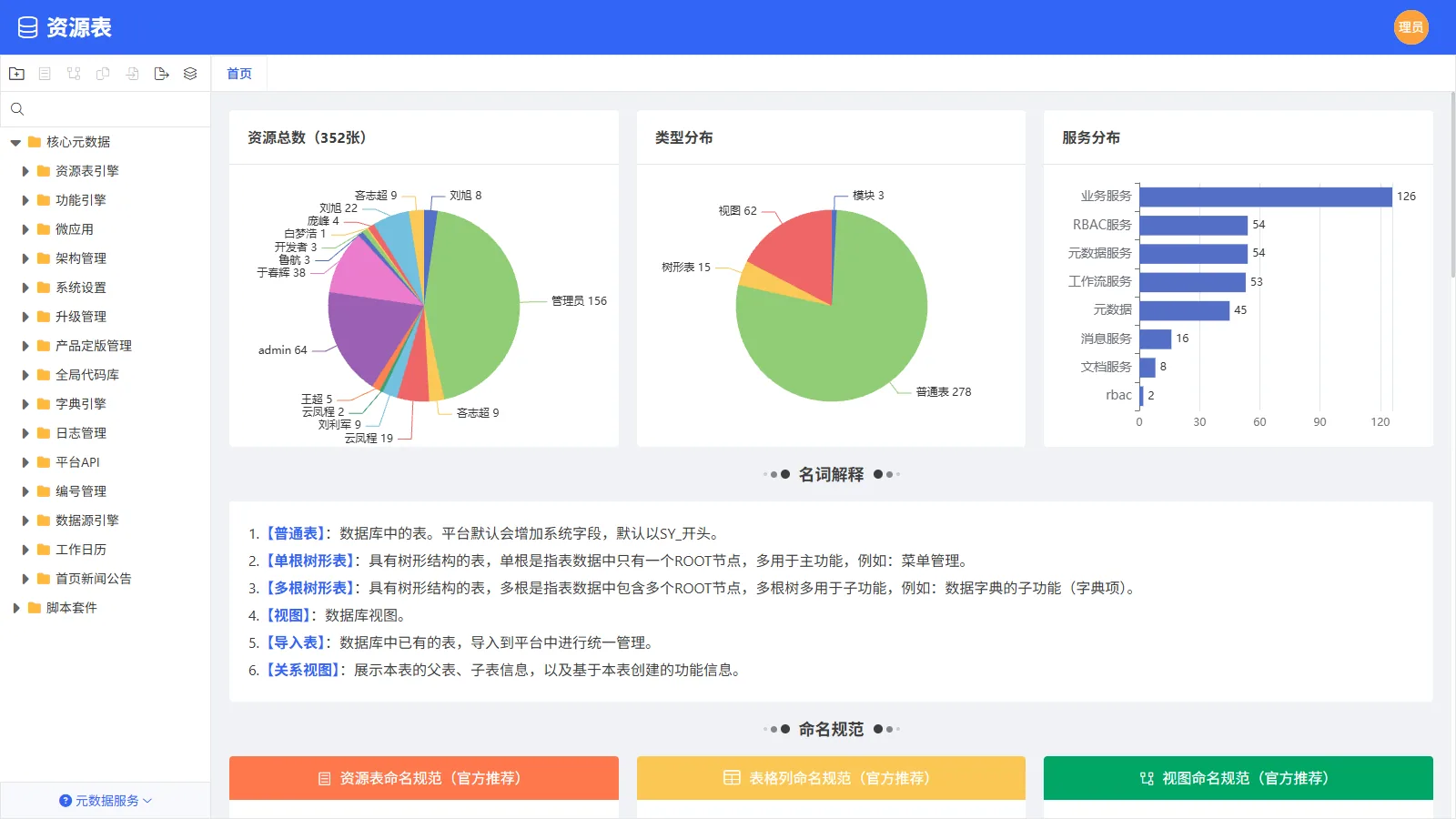Open the 视图命名规范（官方推荐） card
Screen dimensions: 1456x819
(1239, 778)
